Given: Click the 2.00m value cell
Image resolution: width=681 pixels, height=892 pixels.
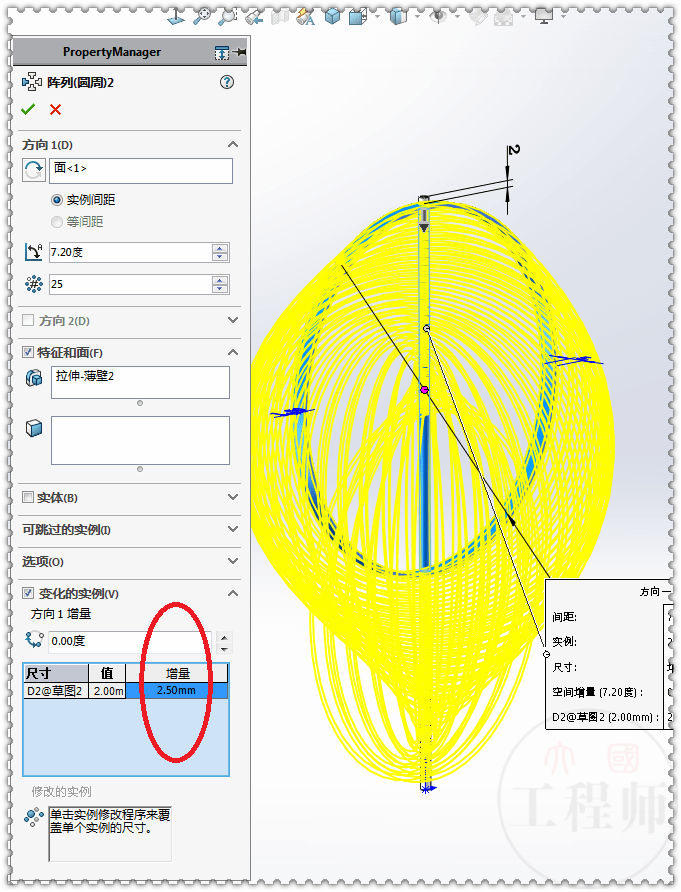Looking at the screenshot, I should coord(108,691).
